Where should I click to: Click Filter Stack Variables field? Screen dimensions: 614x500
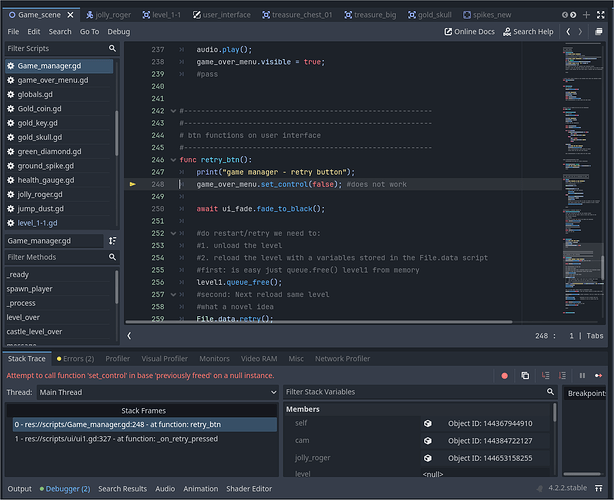[x=420, y=392]
